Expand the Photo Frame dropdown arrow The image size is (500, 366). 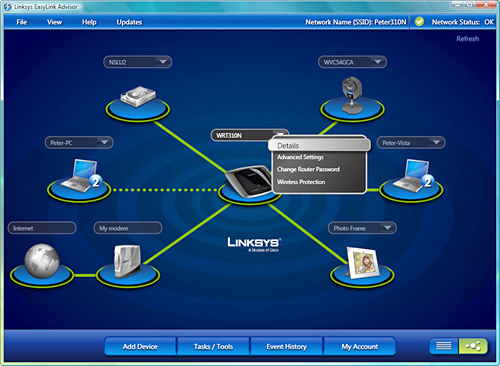point(387,228)
